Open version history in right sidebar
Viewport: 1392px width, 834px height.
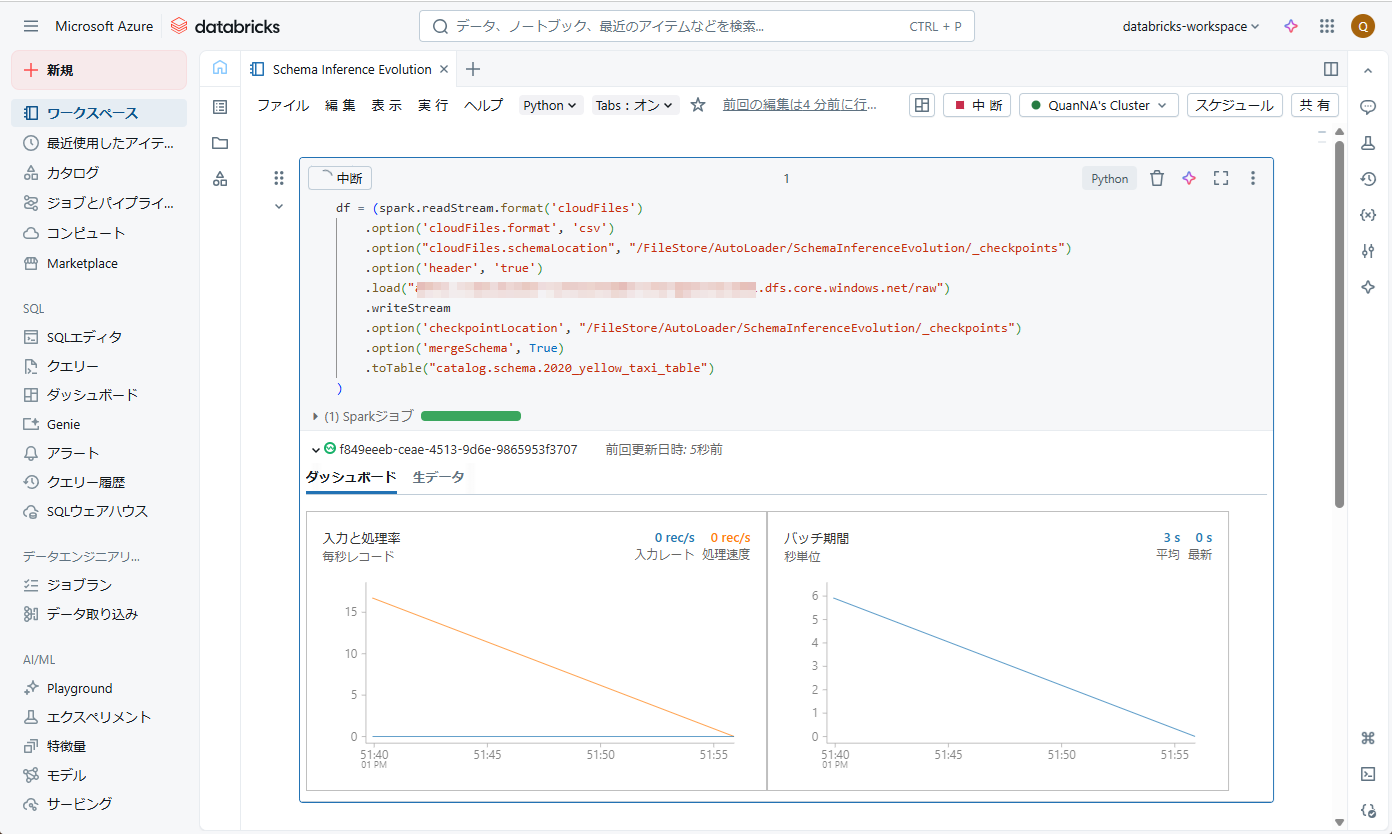pyautogui.click(x=1368, y=179)
